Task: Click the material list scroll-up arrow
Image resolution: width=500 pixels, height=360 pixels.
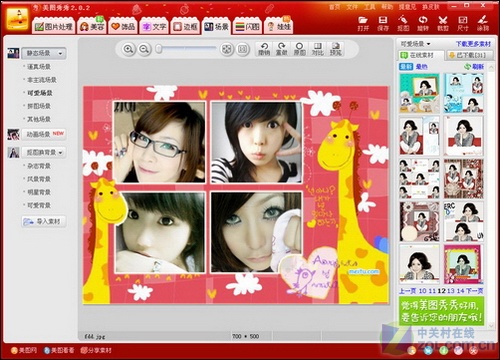Action: (491, 68)
